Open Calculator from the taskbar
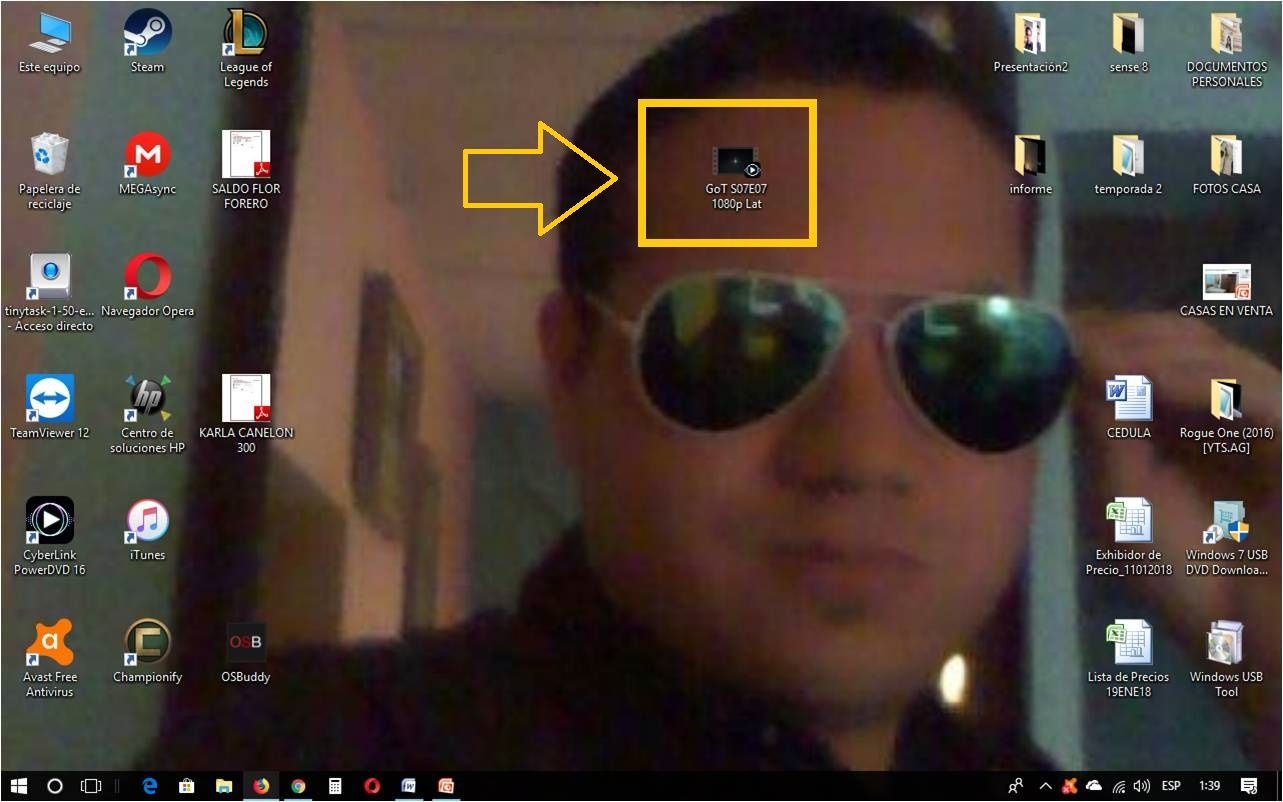The image size is (1283, 802). click(335, 786)
